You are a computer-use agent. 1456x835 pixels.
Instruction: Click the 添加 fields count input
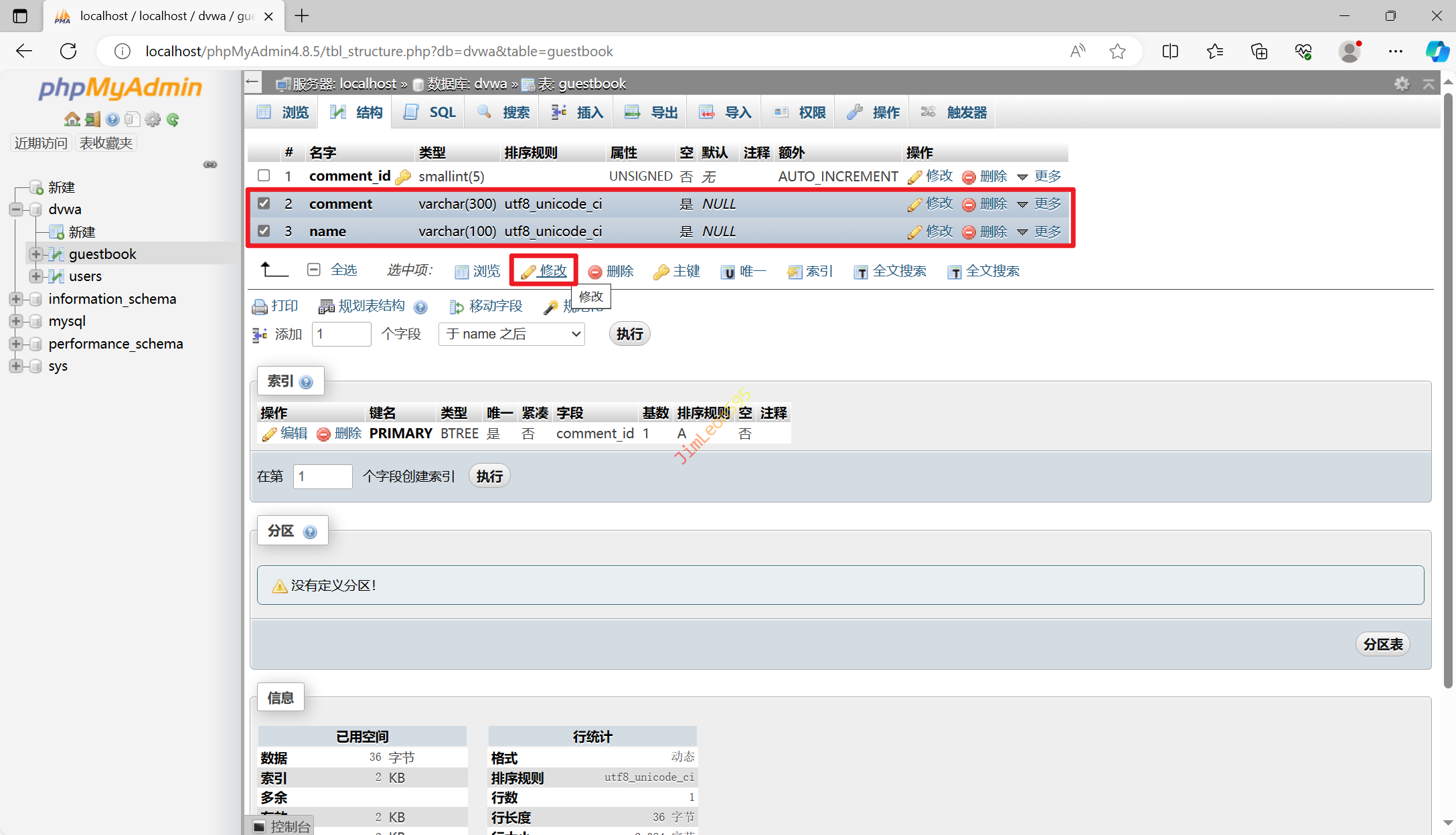pos(341,334)
